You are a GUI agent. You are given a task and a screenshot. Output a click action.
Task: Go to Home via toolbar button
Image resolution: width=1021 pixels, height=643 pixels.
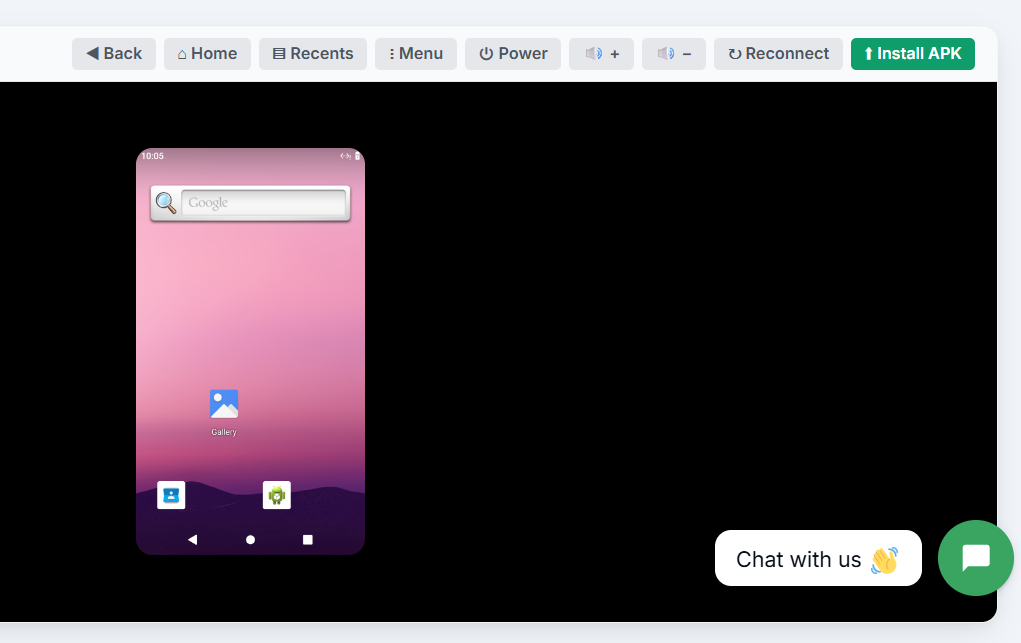tap(207, 53)
